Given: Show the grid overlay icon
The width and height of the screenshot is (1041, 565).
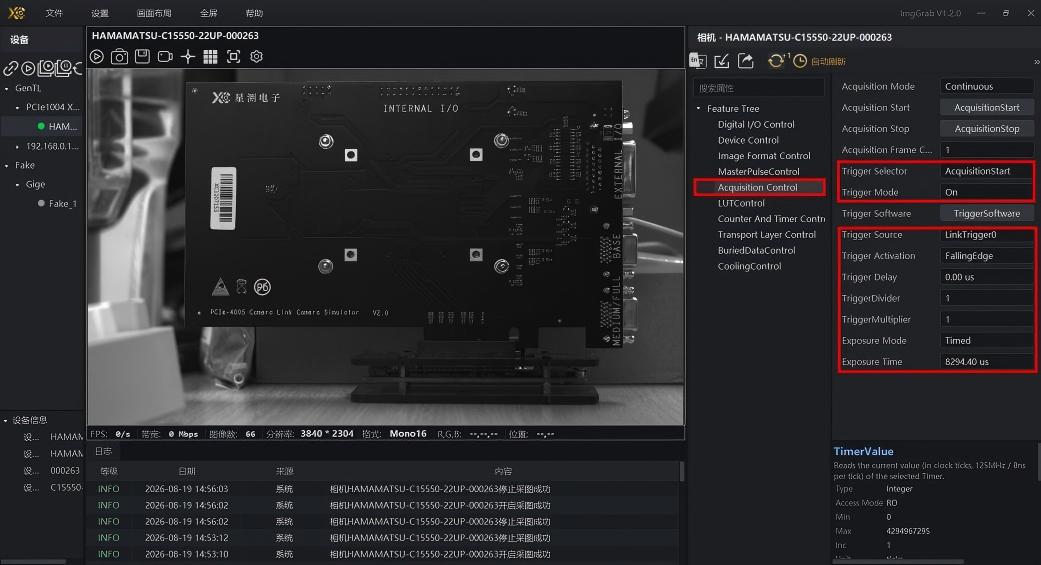Looking at the screenshot, I should (x=210, y=57).
